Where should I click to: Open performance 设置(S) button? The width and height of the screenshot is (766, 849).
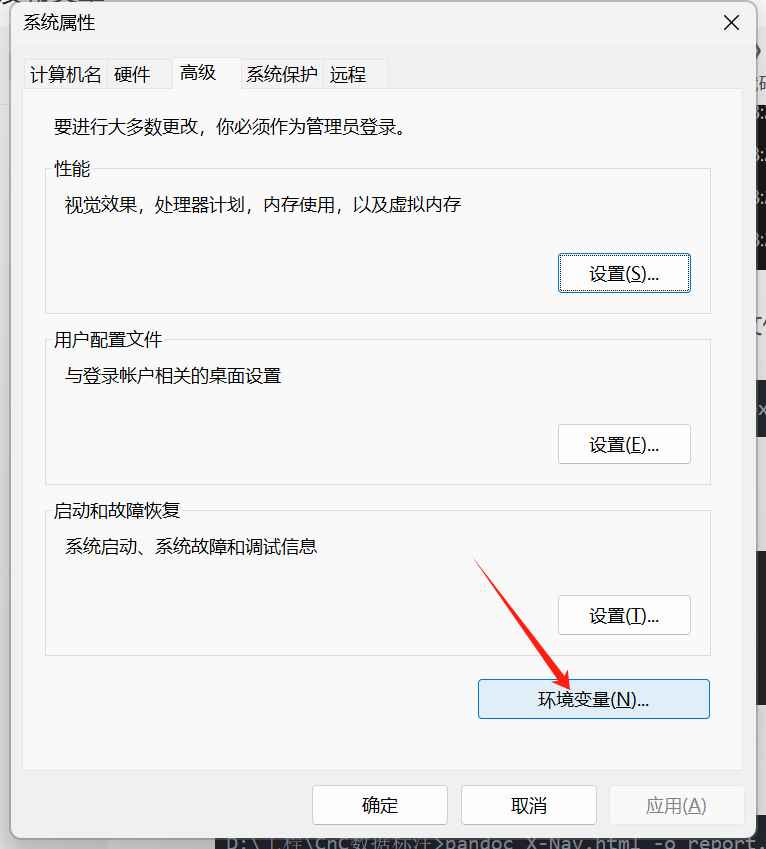point(624,273)
